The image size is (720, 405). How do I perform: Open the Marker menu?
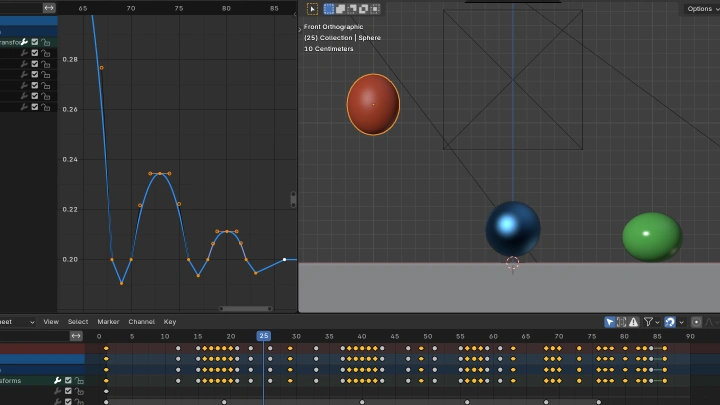pyautogui.click(x=108, y=322)
